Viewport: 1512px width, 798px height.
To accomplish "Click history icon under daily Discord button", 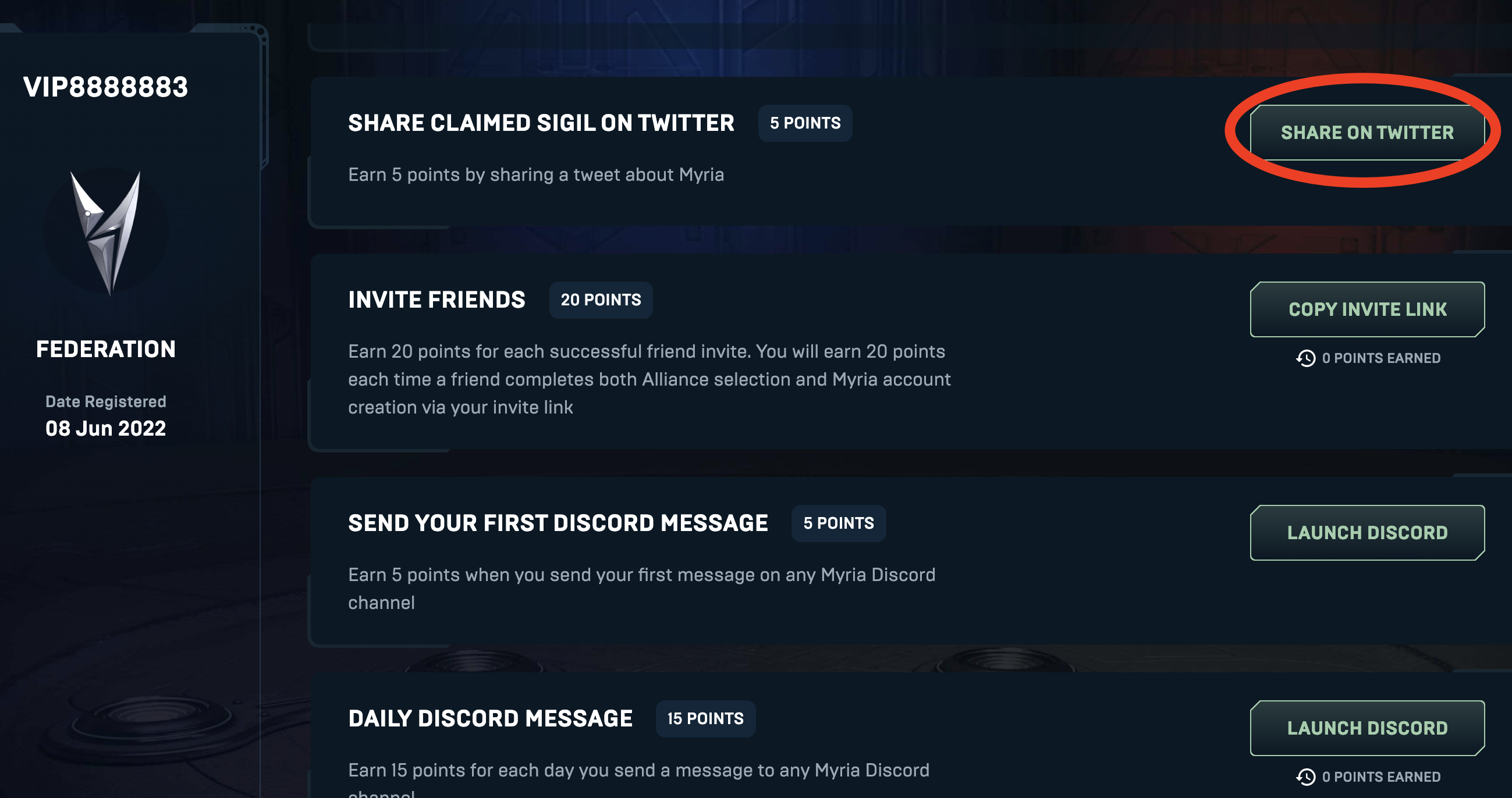I will point(1305,778).
